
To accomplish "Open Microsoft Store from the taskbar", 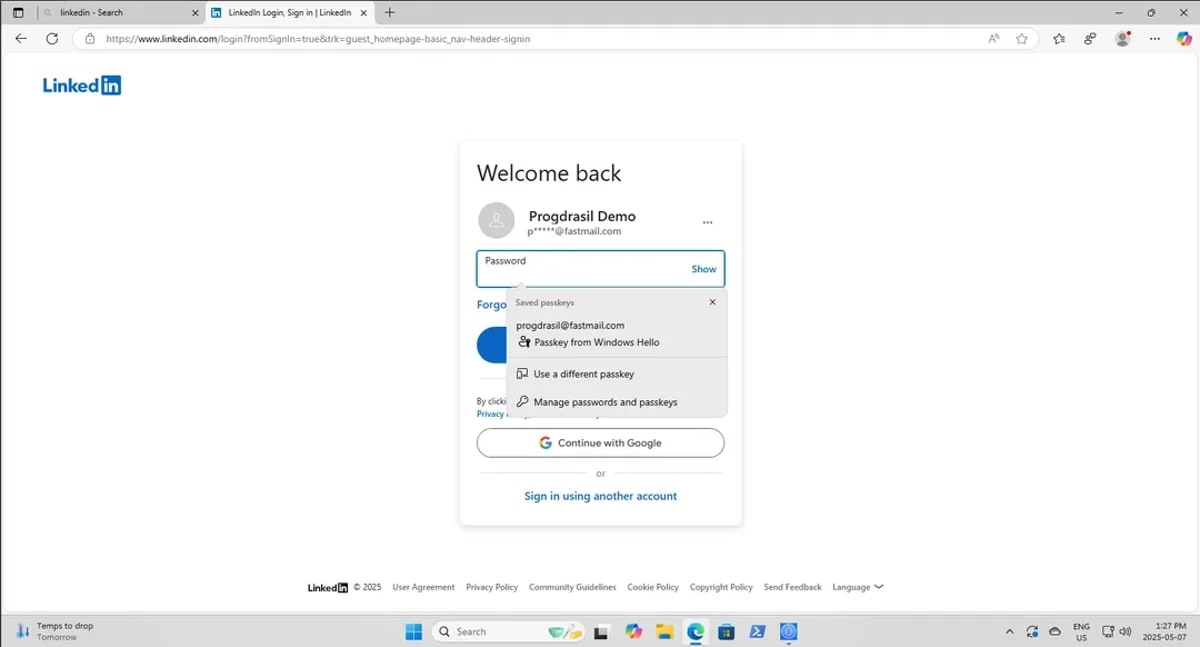I will tap(727, 632).
